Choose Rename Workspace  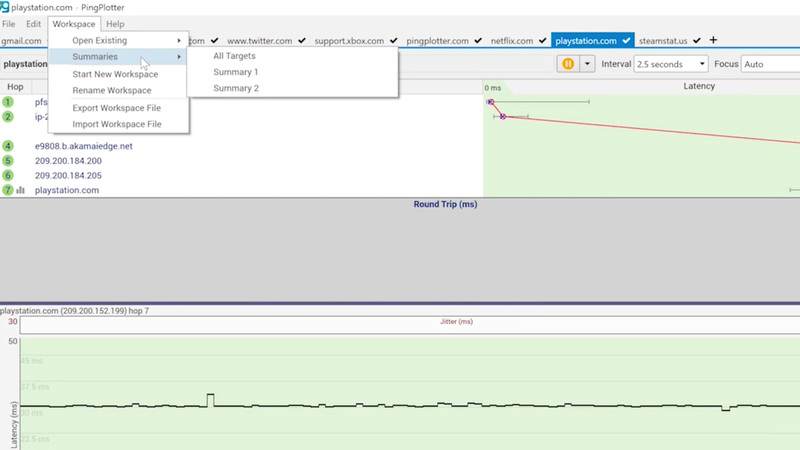(112, 90)
